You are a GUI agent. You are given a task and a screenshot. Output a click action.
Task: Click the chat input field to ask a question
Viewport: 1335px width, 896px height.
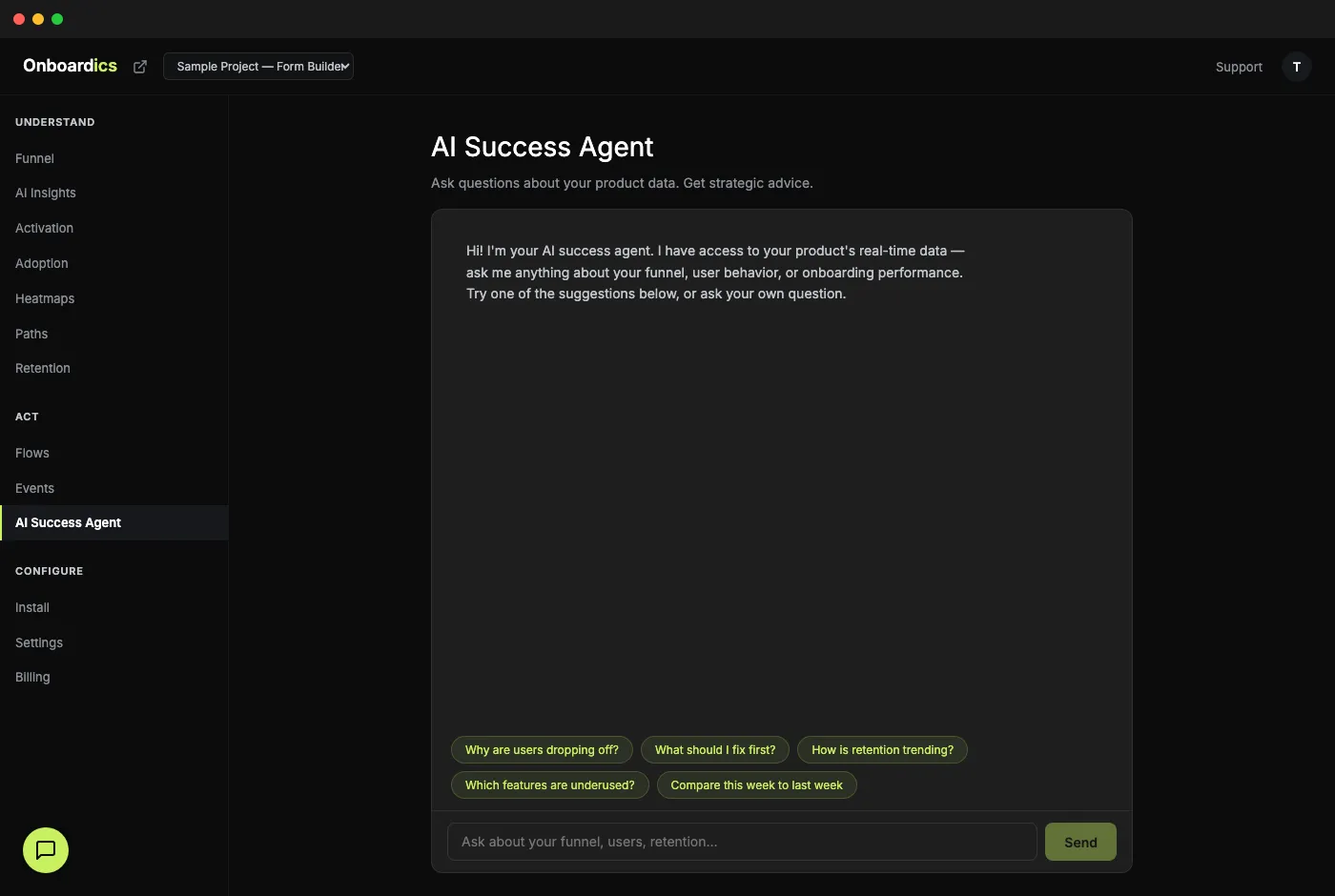pyautogui.click(x=742, y=842)
